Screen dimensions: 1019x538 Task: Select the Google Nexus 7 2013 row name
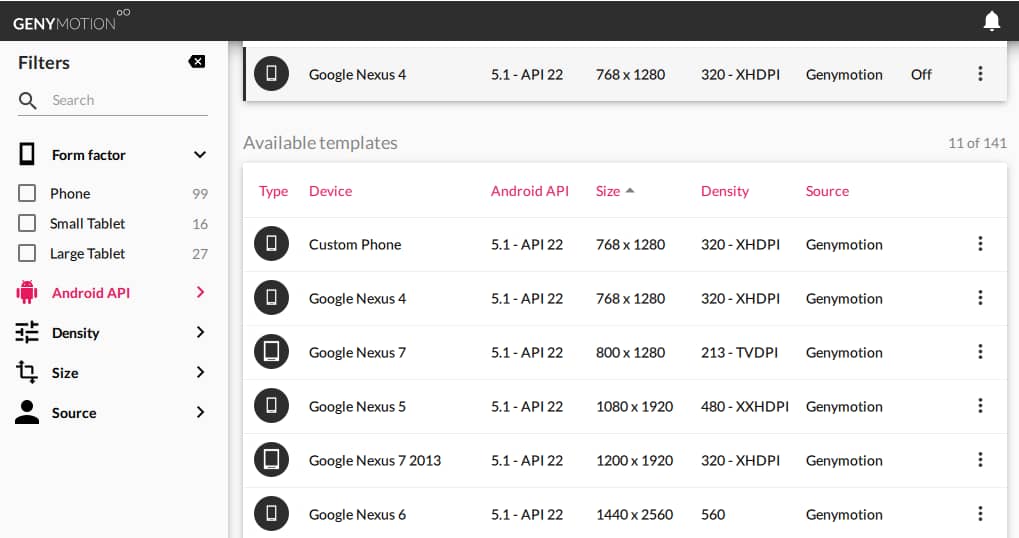coord(374,460)
